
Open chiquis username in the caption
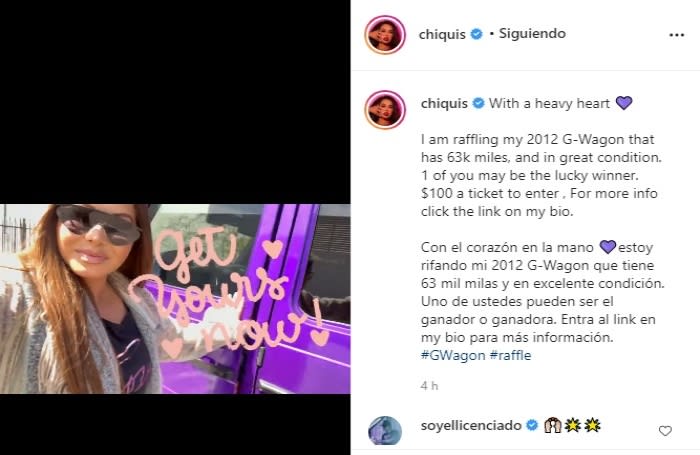[444, 104]
